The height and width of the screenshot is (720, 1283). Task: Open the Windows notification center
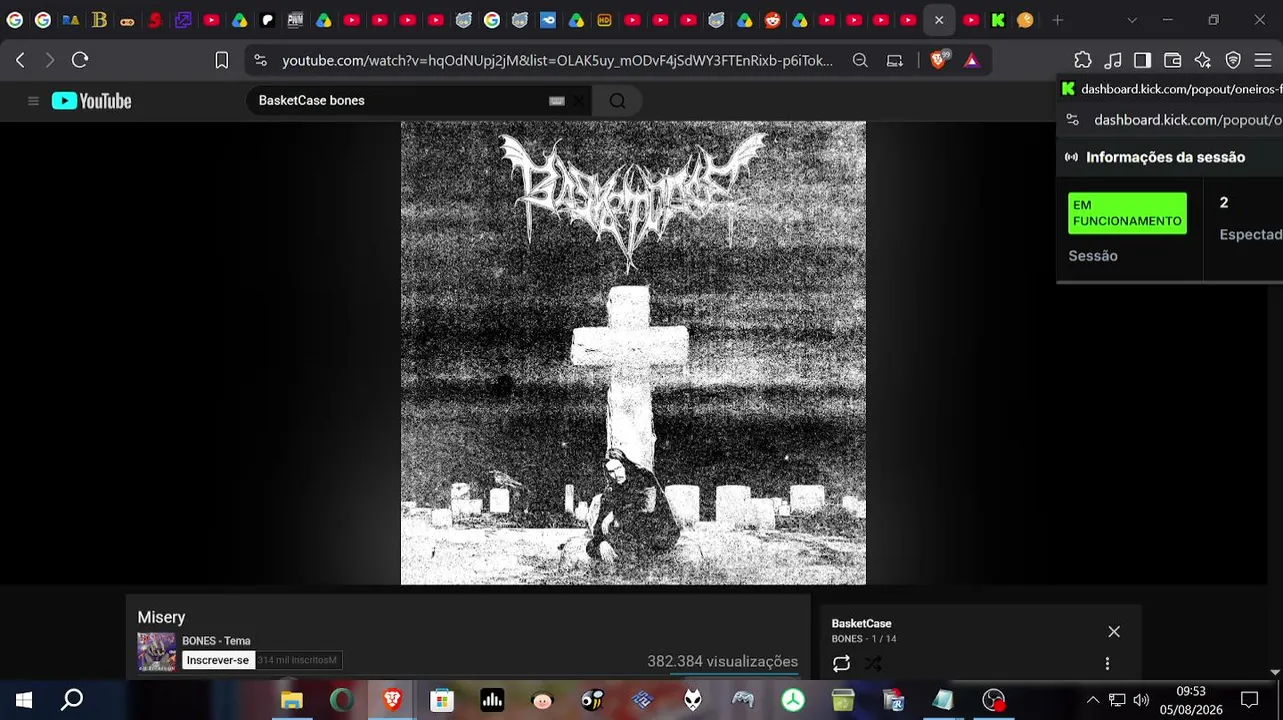1249,700
